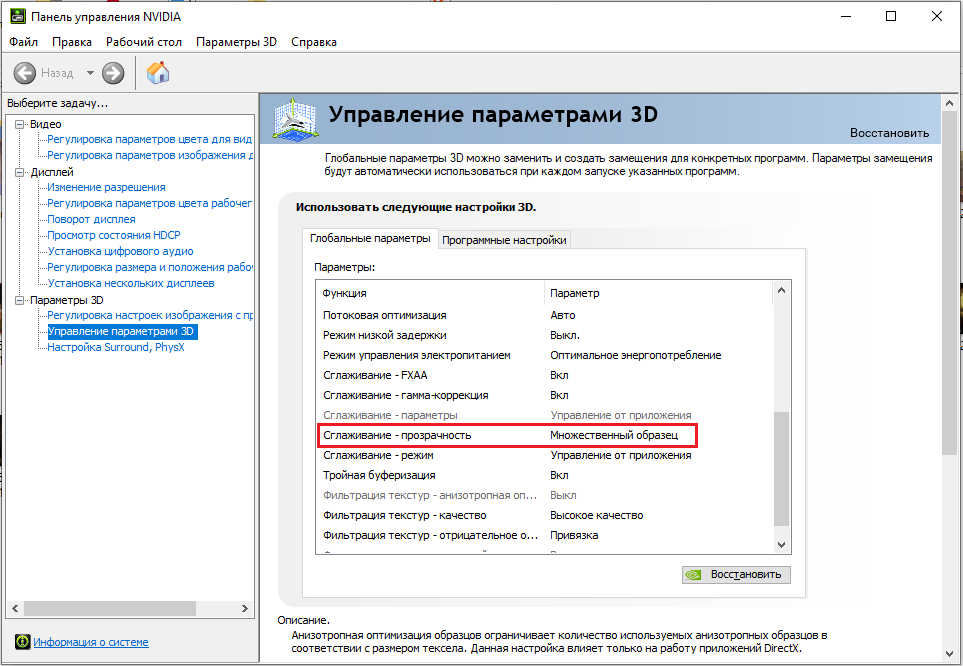The width and height of the screenshot is (963, 666).
Task: Open the Рабочий стол menu
Action: point(144,42)
